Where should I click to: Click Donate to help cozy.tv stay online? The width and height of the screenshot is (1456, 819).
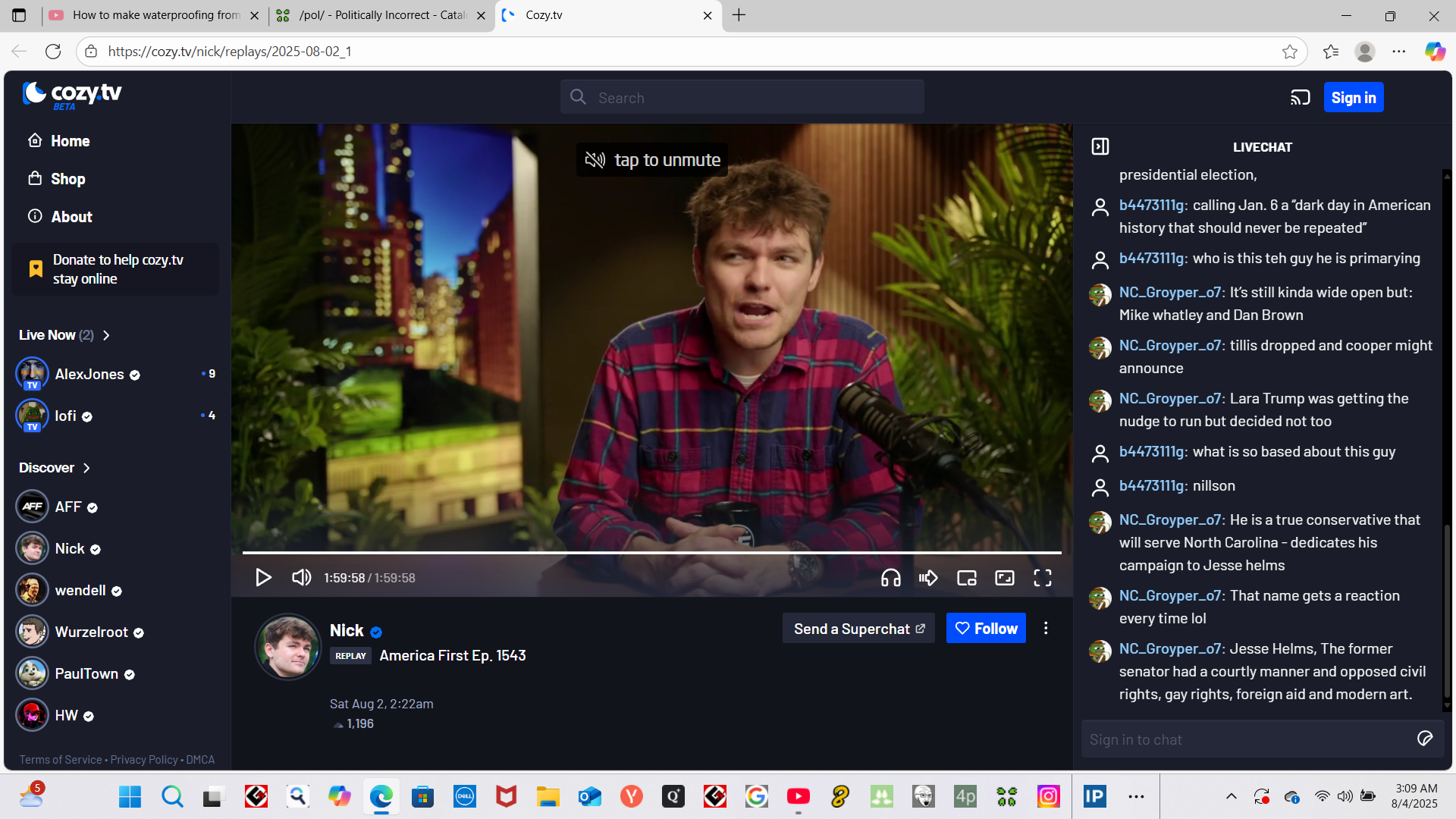click(115, 269)
